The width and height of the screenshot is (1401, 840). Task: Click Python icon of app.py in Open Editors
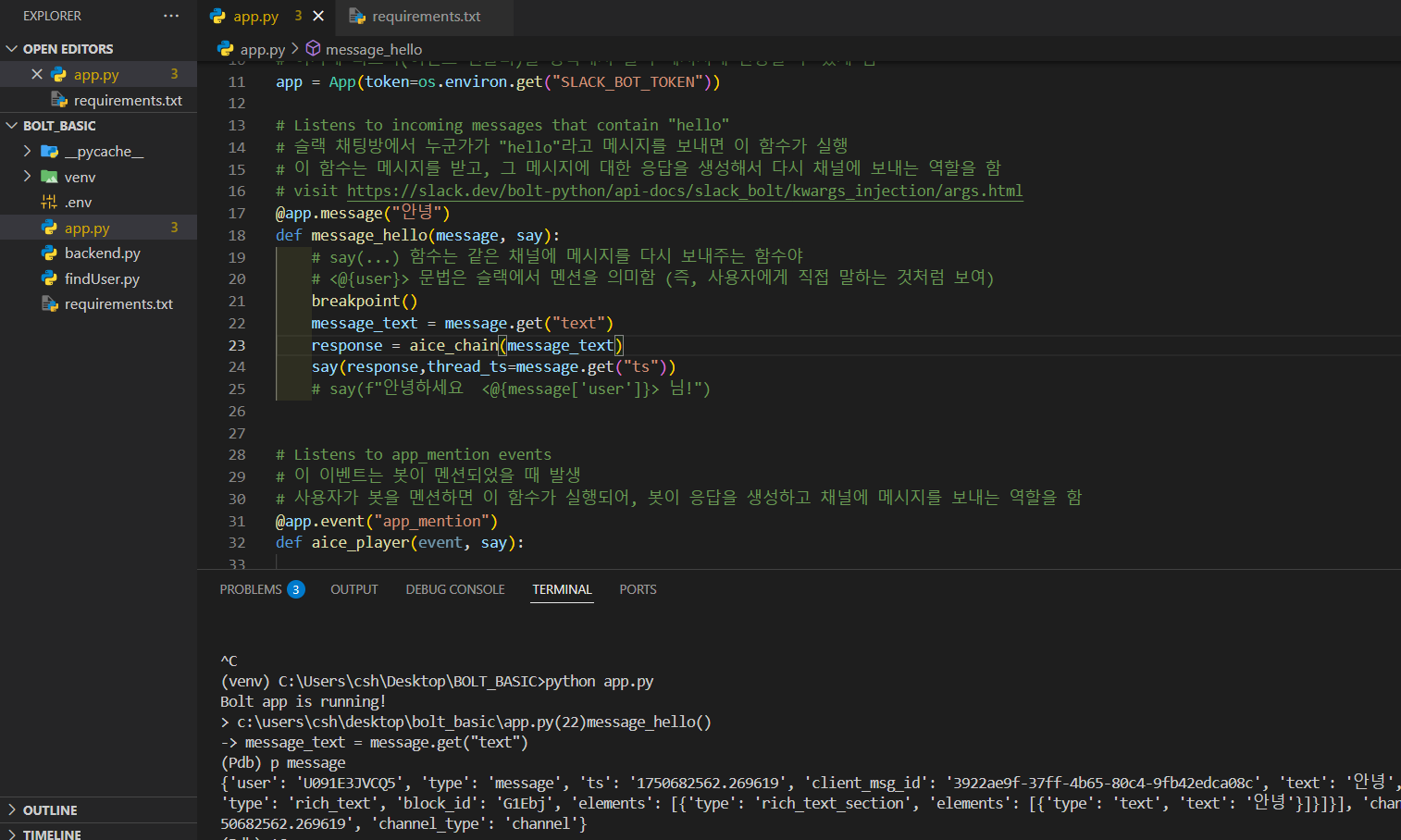59,74
